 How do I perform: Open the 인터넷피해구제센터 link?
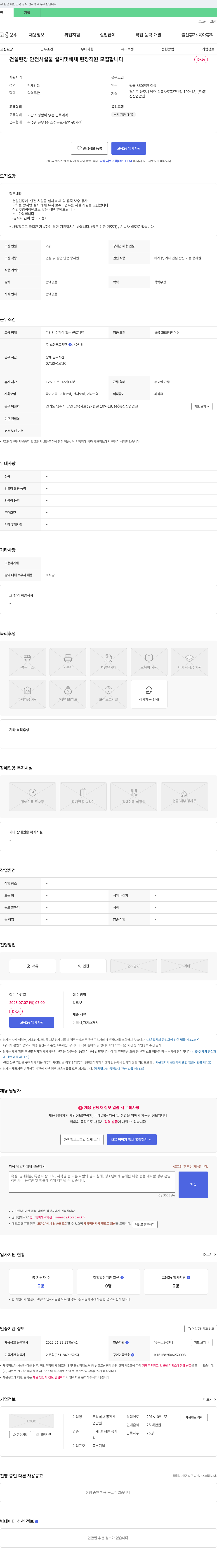(x=57, y=1217)
